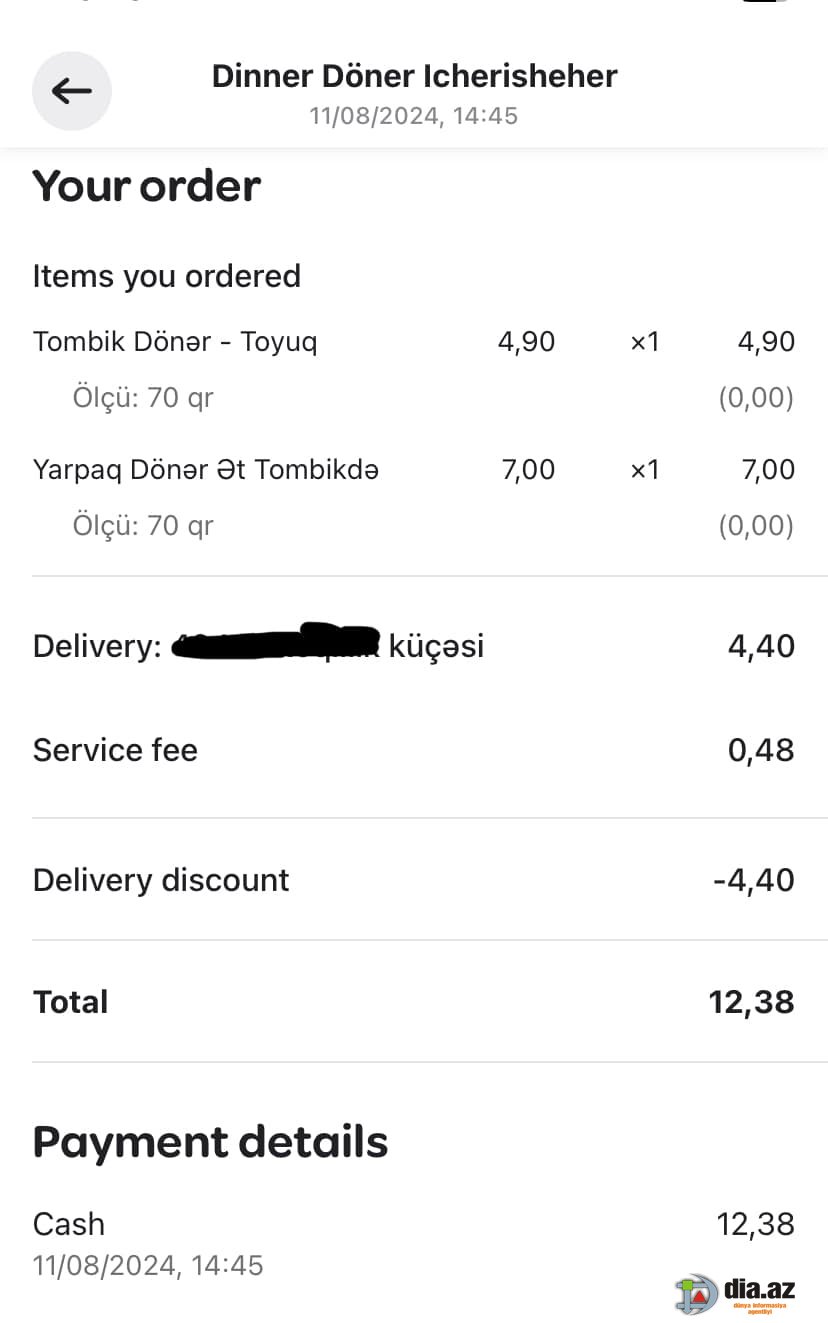
Task: Tap the Total amount 12,38
Action: click(752, 1002)
